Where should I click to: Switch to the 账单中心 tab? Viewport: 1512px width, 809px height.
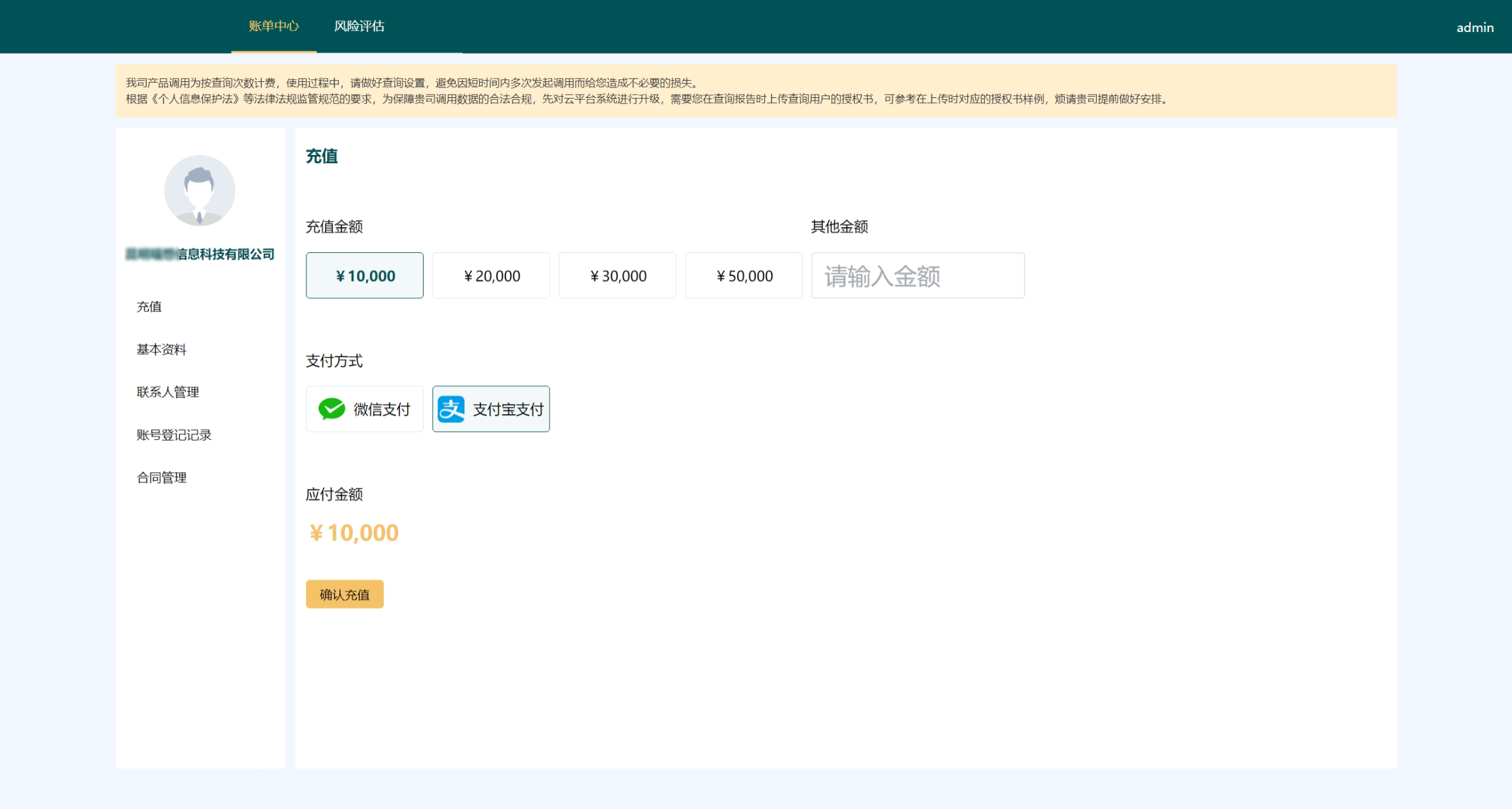275,26
